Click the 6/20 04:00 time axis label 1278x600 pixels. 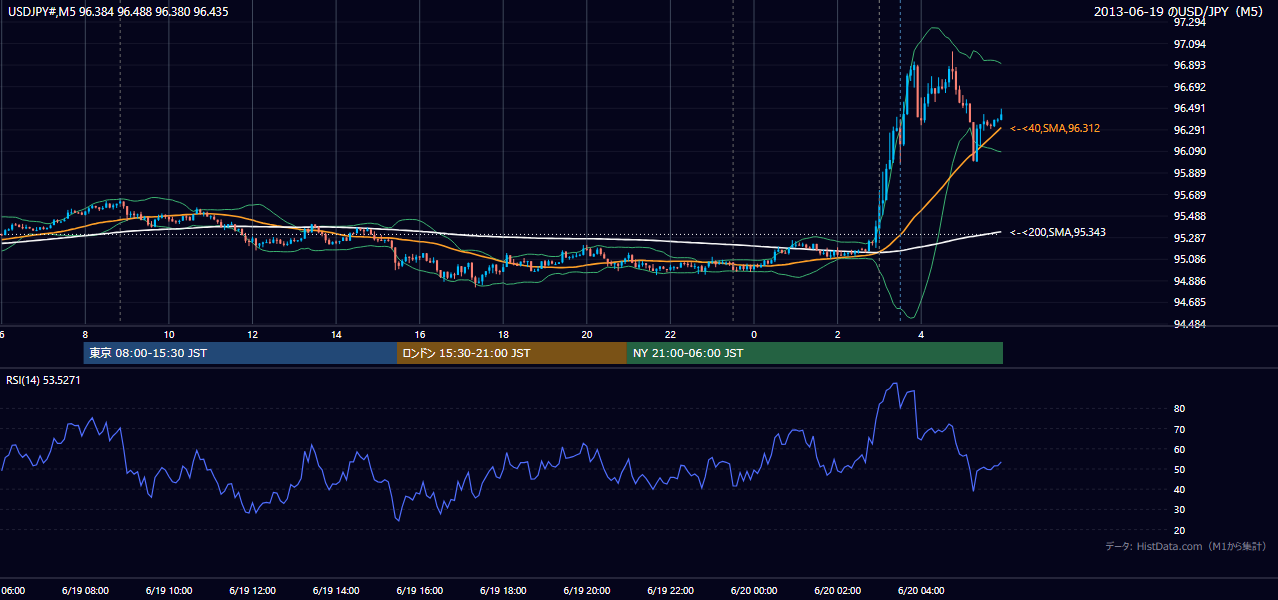921,591
